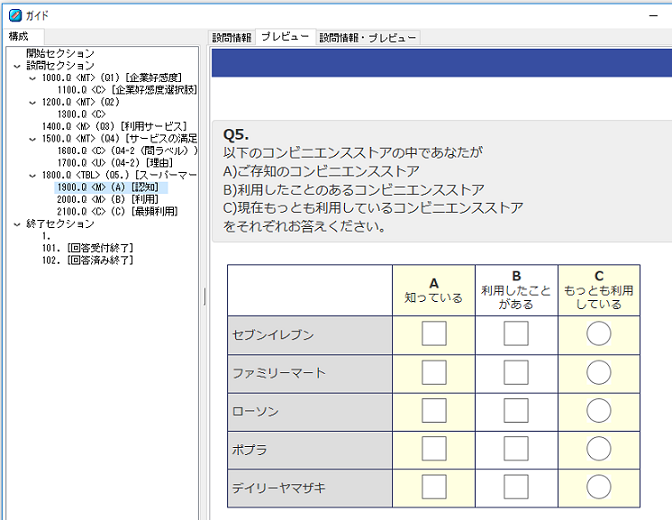Image resolution: width=672 pixels, height=520 pixels.
Task: Collapse the 1500.0 <MT> (Q4) node
Action: click(33, 139)
